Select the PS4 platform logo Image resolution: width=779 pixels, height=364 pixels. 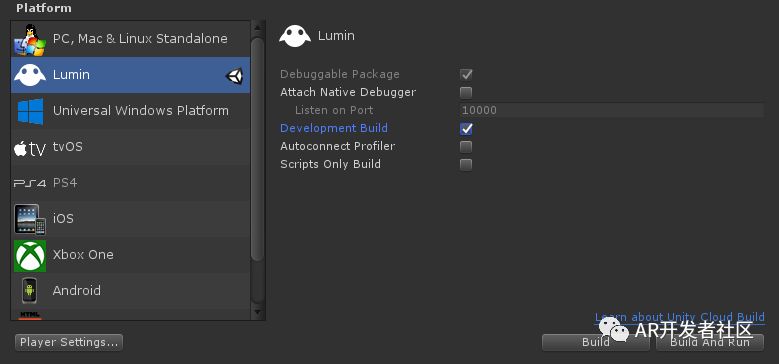pos(30,183)
